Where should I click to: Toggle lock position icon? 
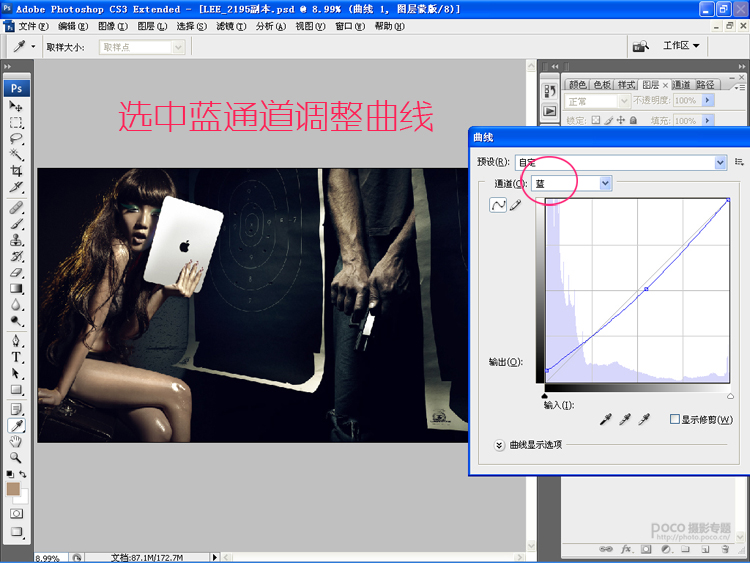point(620,120)
